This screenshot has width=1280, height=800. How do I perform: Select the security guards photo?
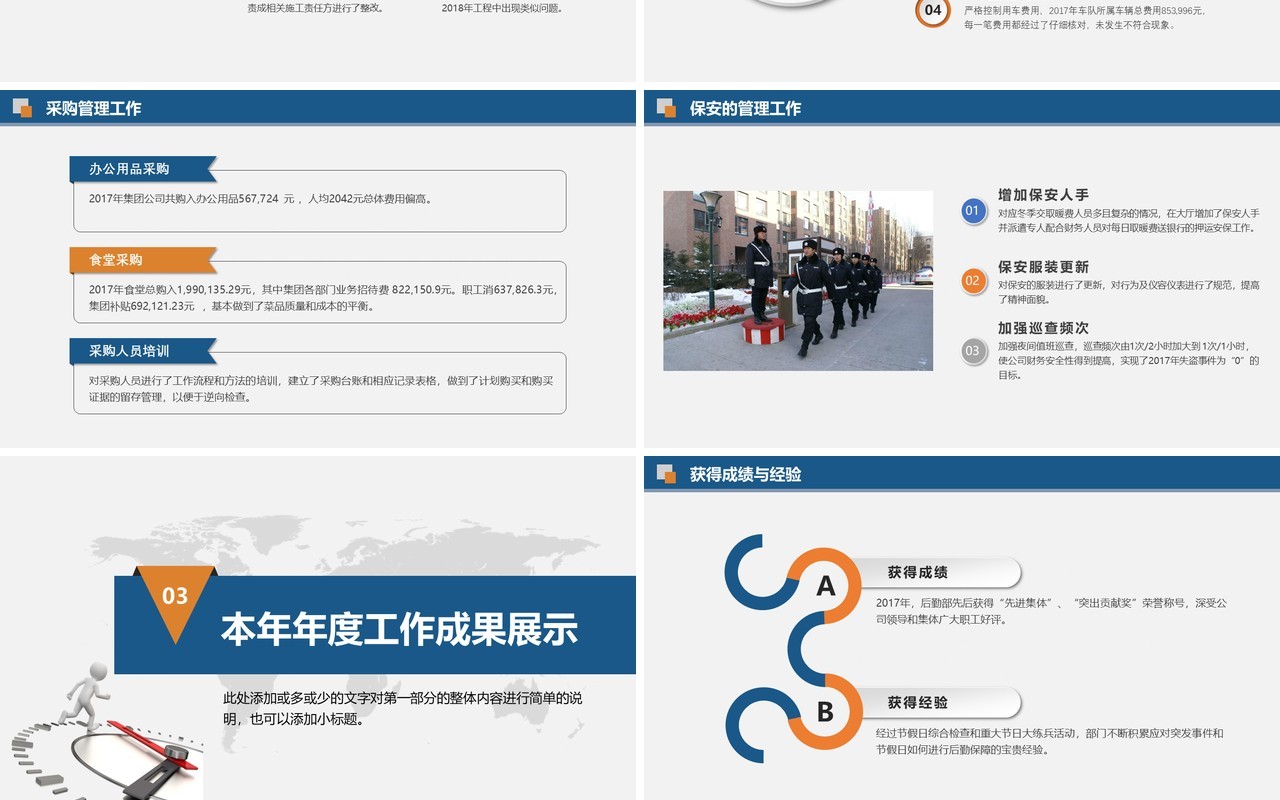[798, 281]
